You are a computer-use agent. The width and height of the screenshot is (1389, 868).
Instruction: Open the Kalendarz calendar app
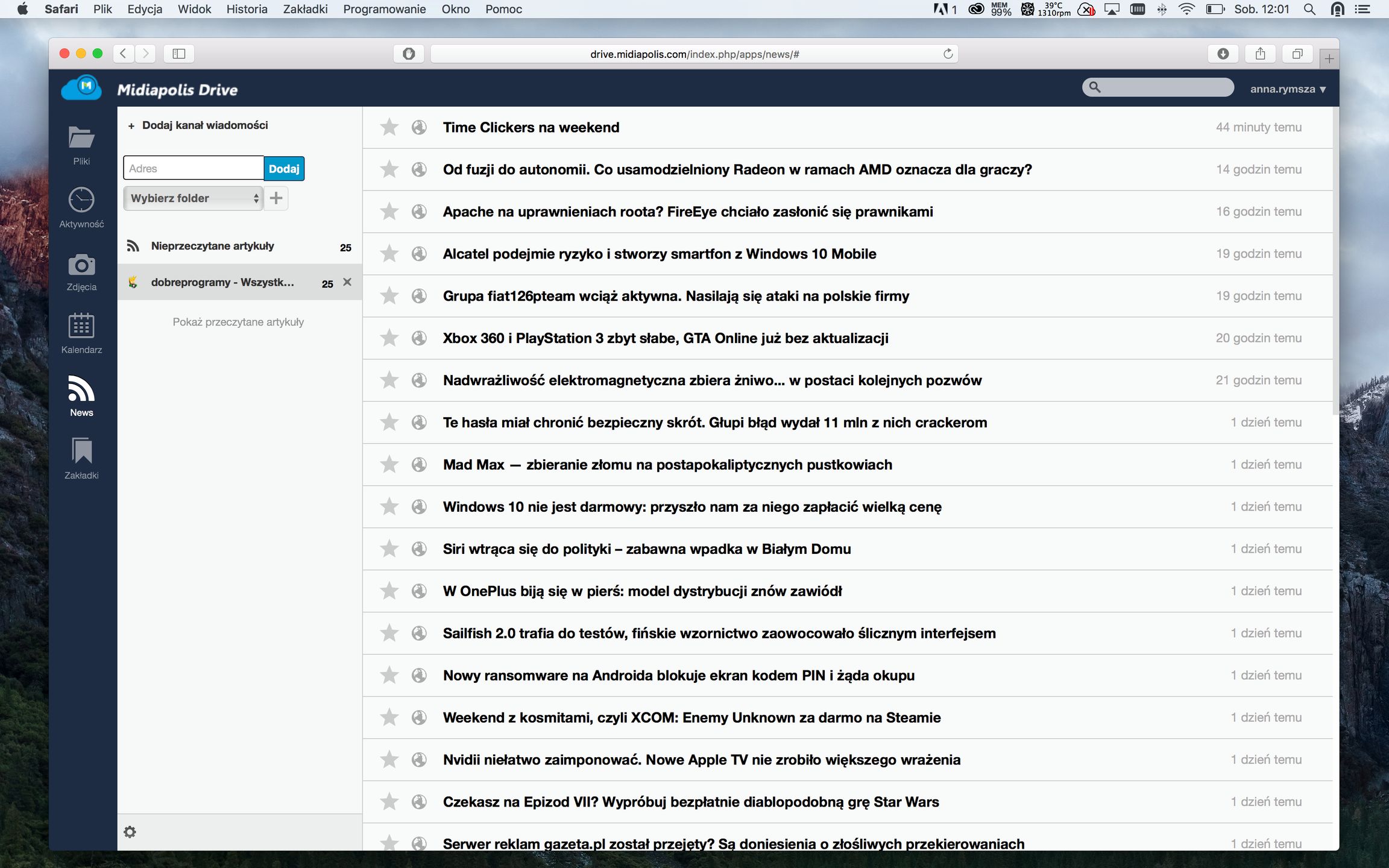(x=81, y=333)
